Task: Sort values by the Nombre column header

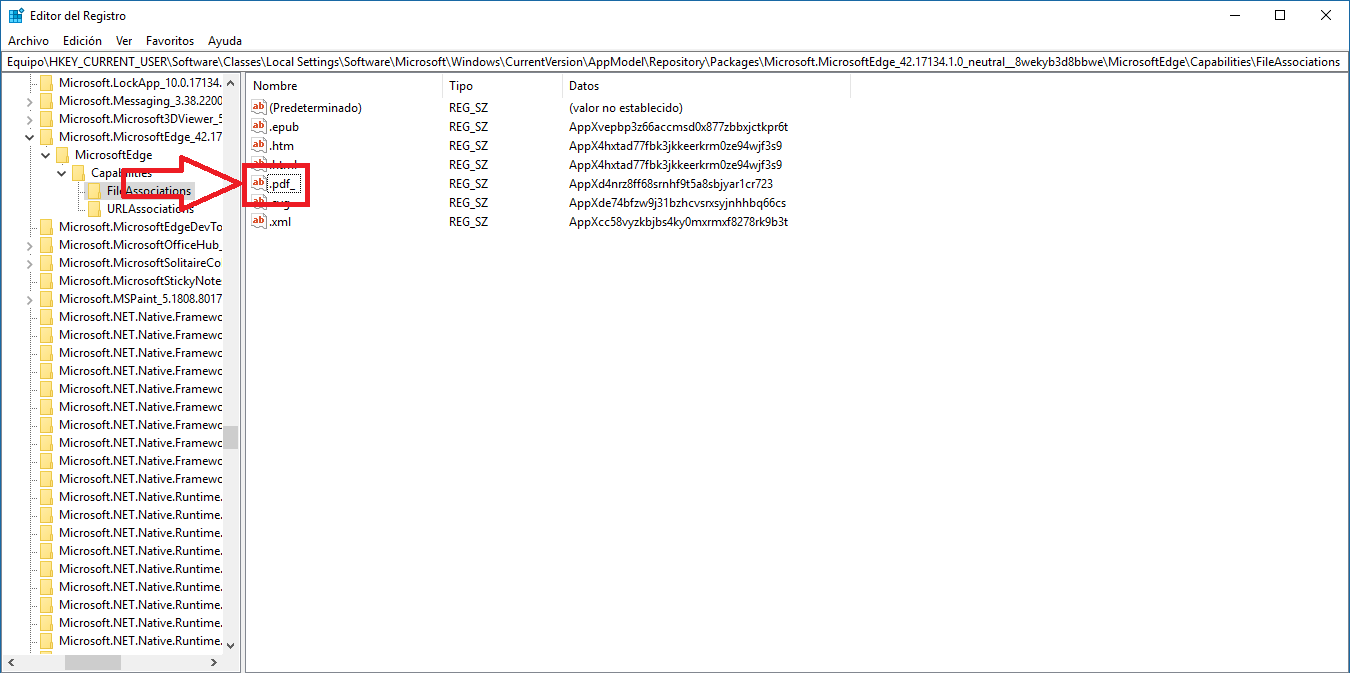Action: (x=344, y=86)
